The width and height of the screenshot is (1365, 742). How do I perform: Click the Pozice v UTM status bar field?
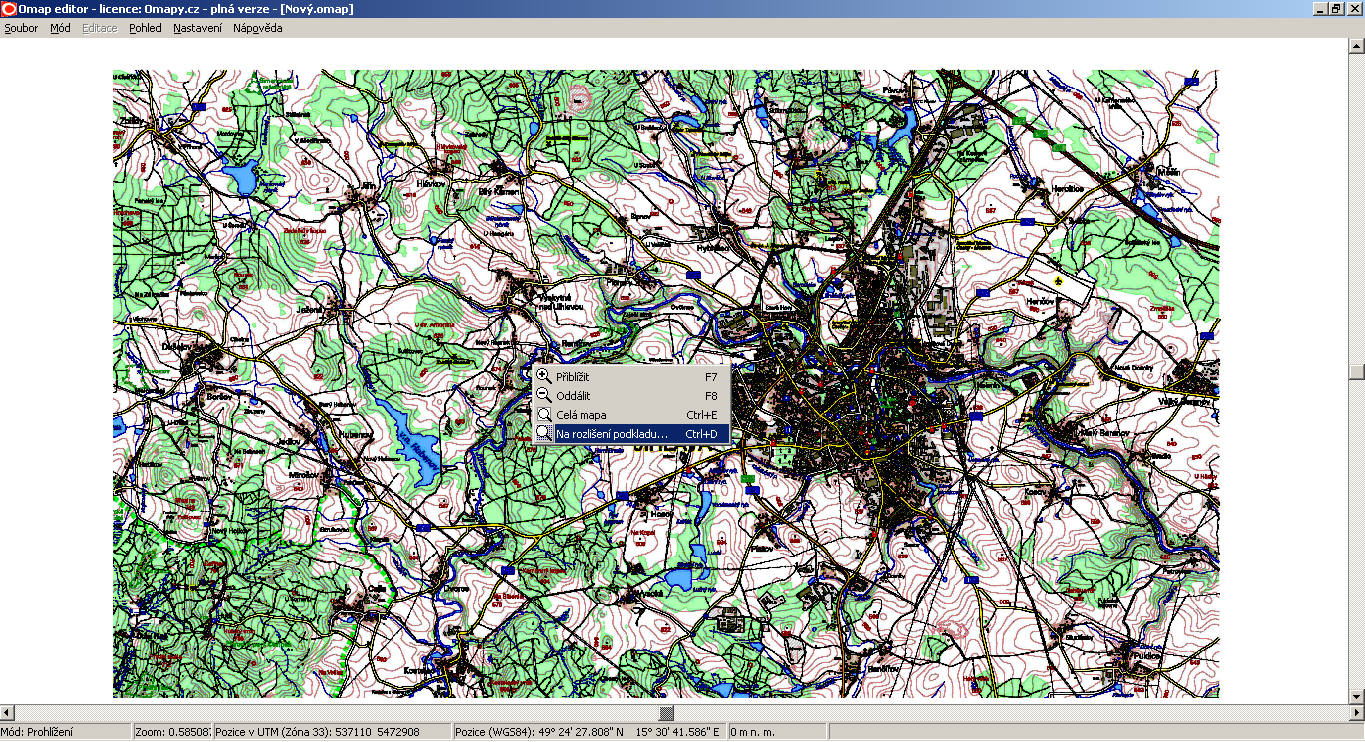pyautogui.click(x=332, y=732)
